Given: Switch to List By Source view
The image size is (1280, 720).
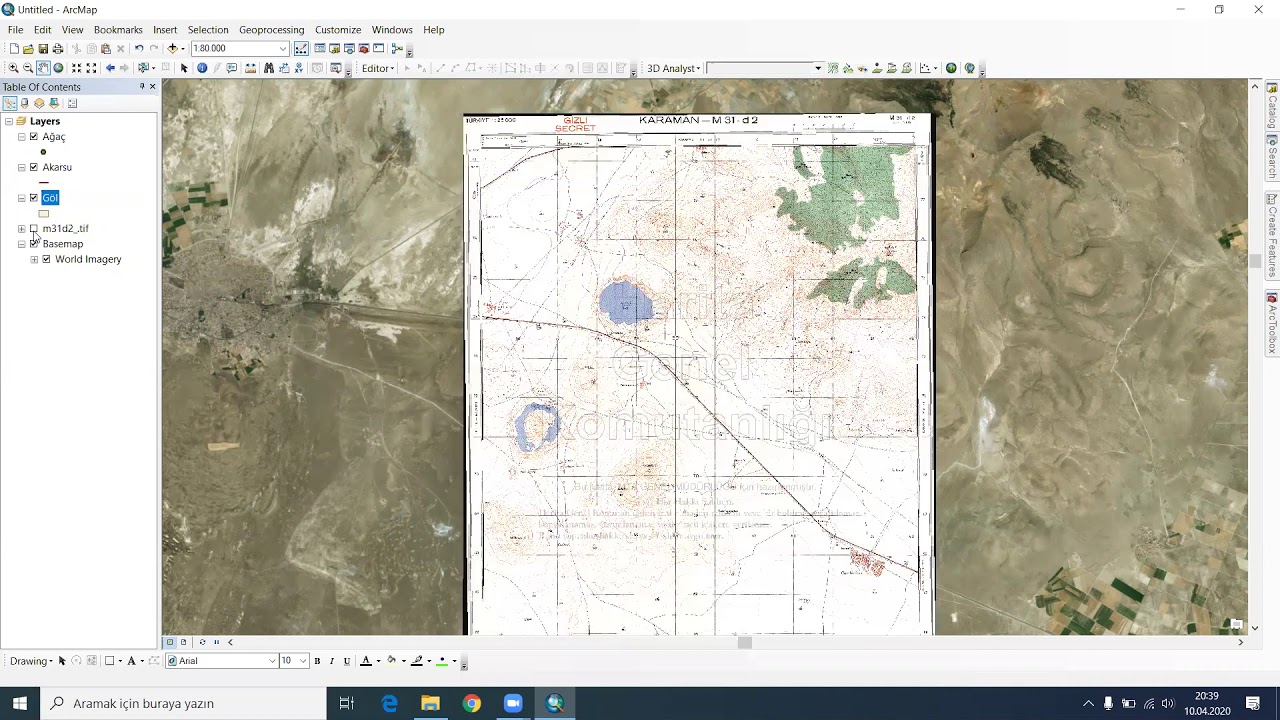Looking at the screenshot, I should click(x=24, y=103).
